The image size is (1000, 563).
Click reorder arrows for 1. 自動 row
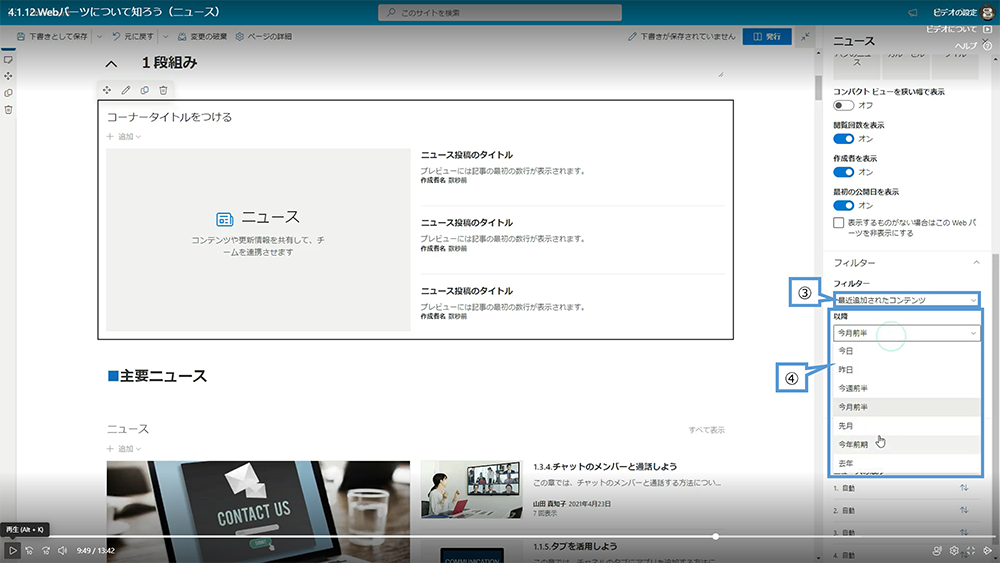tap(964, 488)
